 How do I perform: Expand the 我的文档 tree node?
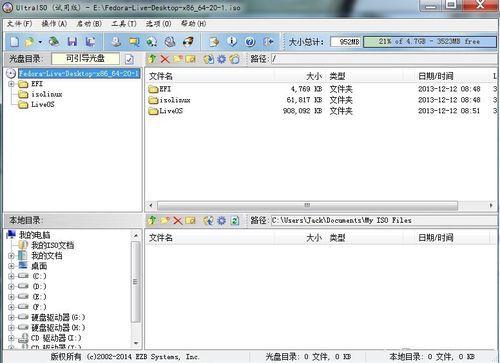11,256
